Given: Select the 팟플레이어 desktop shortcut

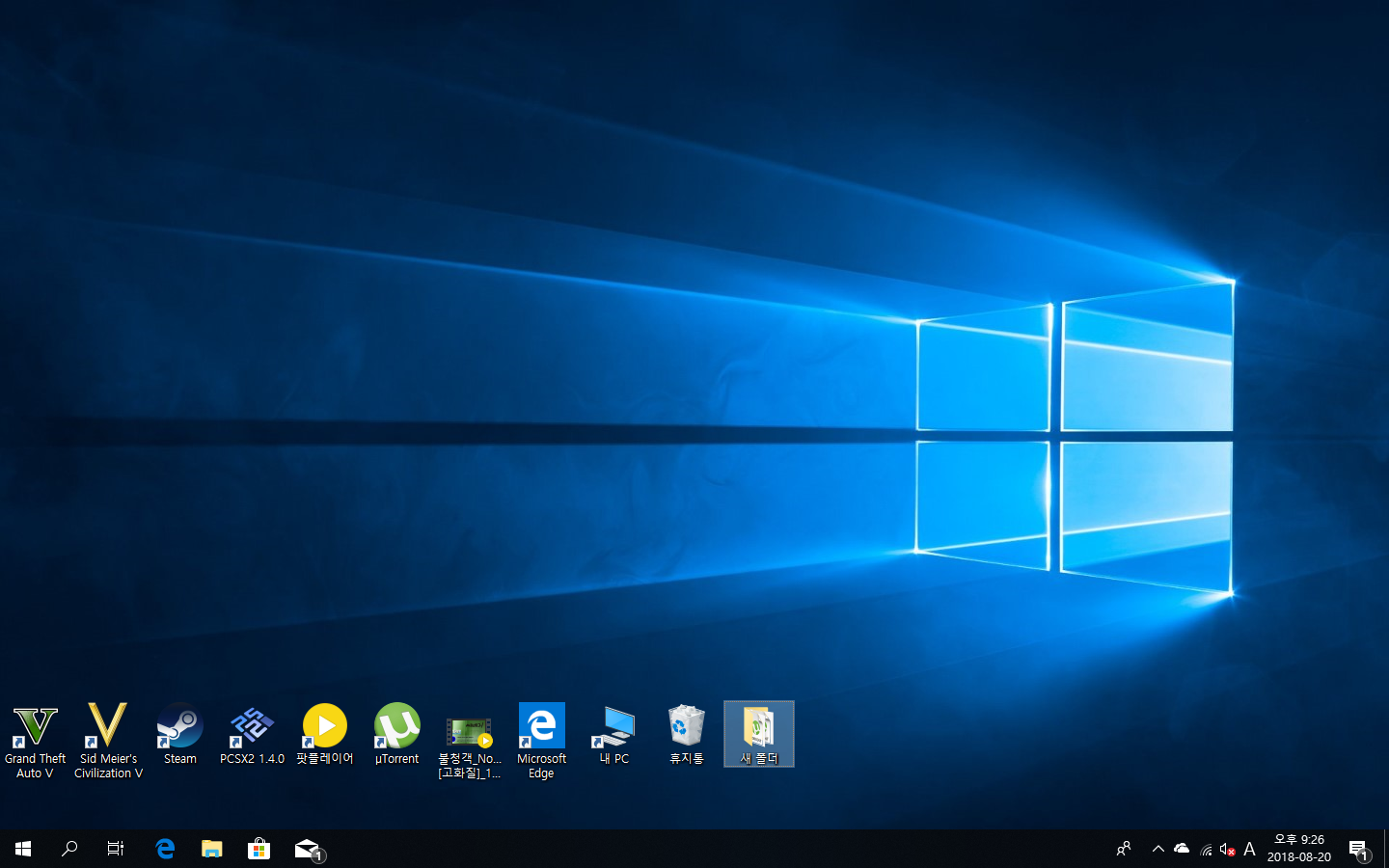Looking at the screenshot, I should tap(325, 734).
